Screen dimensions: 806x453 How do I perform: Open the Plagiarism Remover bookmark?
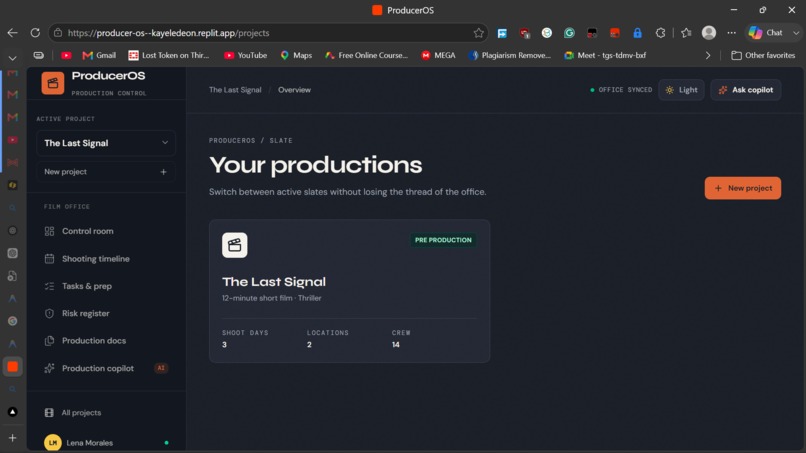pos(509,56)
